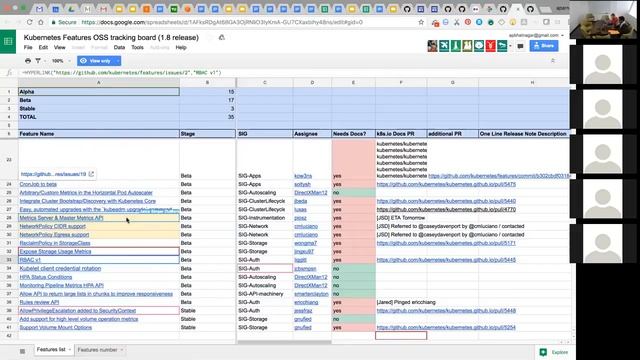Open the Features list tab dropdown arrow
This screenshot has width=640, height=360.
click(69, 350)
